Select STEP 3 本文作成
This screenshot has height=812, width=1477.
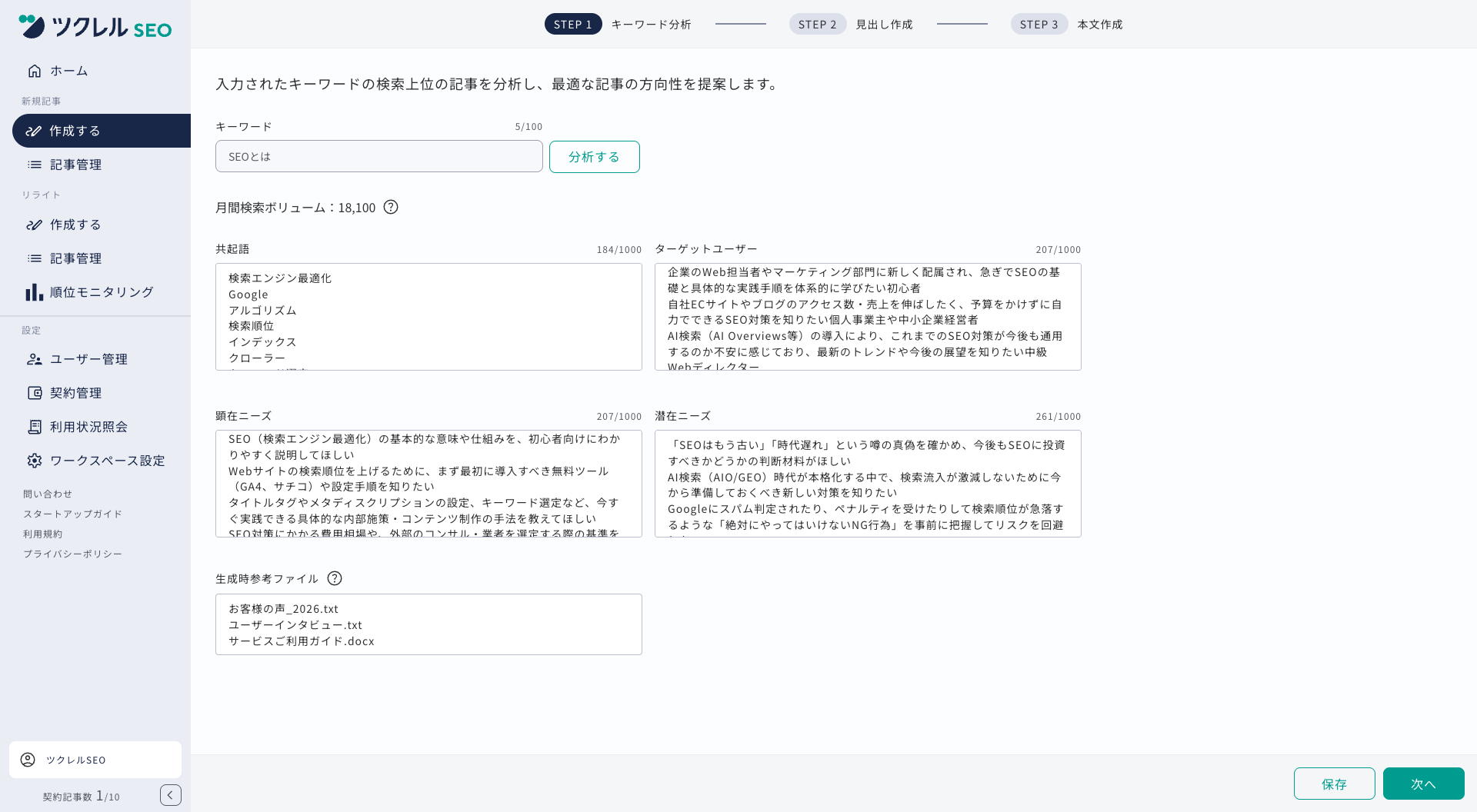pos(1067,25)
